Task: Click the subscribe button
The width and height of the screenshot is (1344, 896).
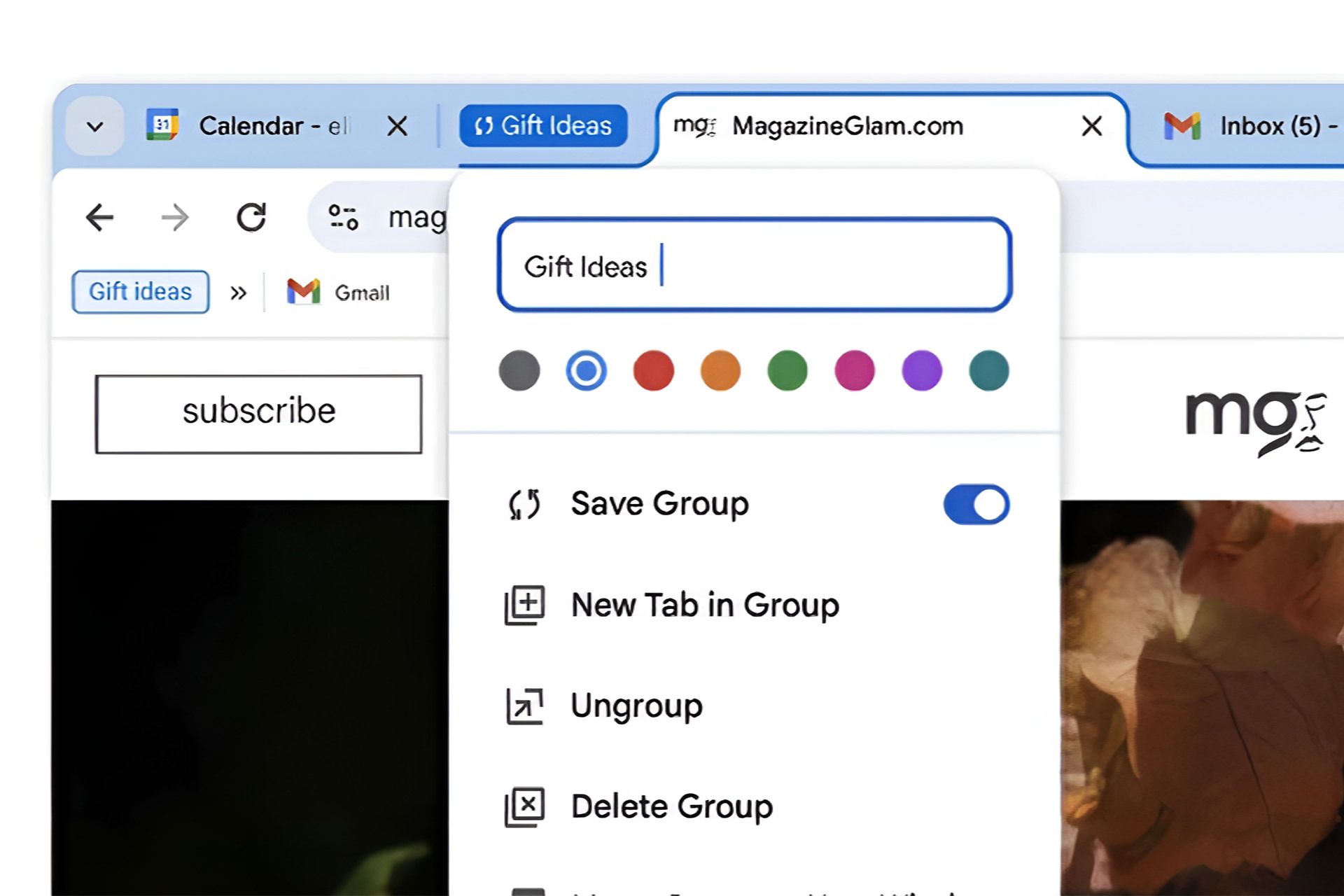Action: pyautogui.click(x=257, y=411)
